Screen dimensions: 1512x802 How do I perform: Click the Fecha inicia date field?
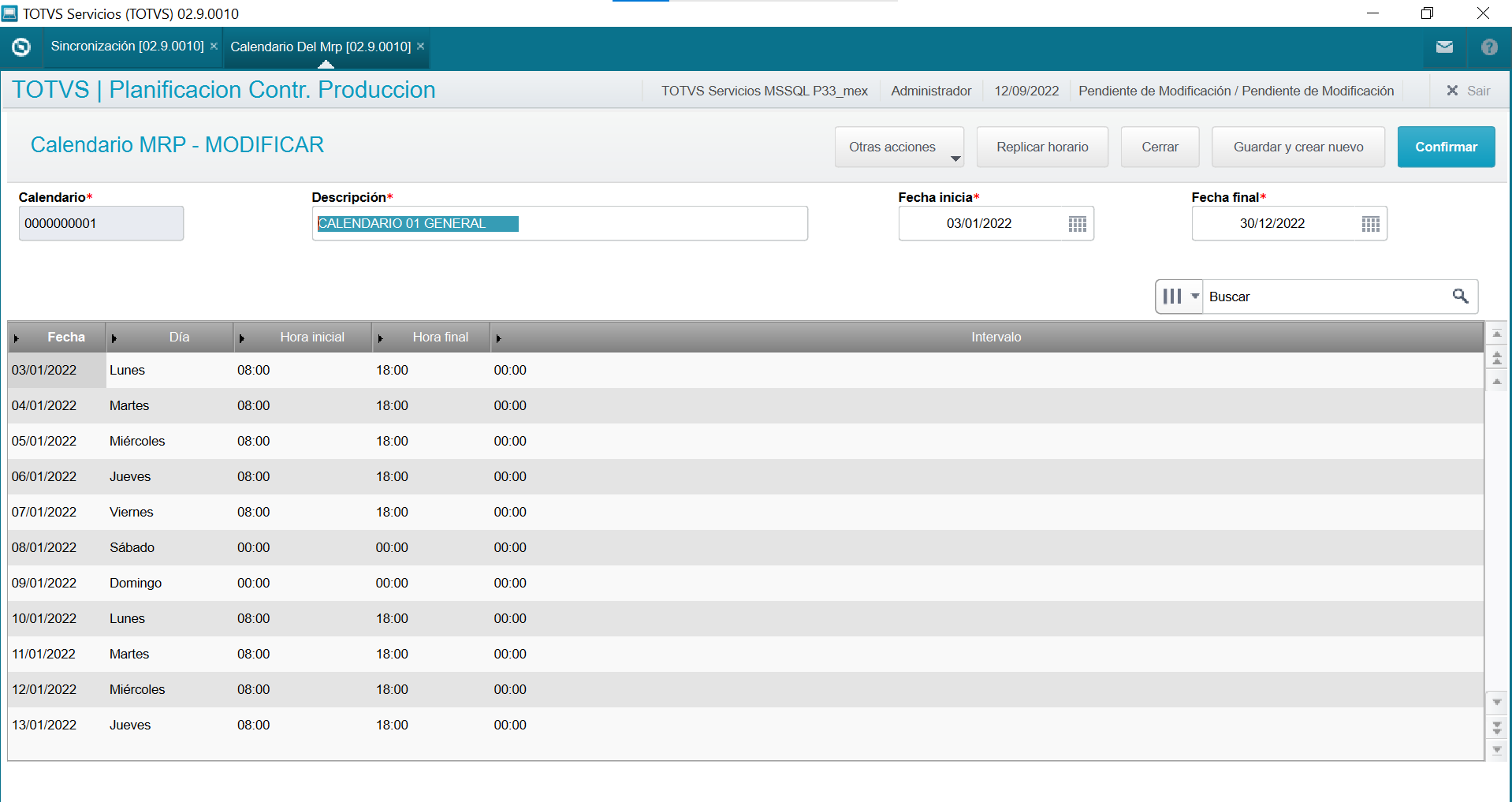[x=979, y=224]
